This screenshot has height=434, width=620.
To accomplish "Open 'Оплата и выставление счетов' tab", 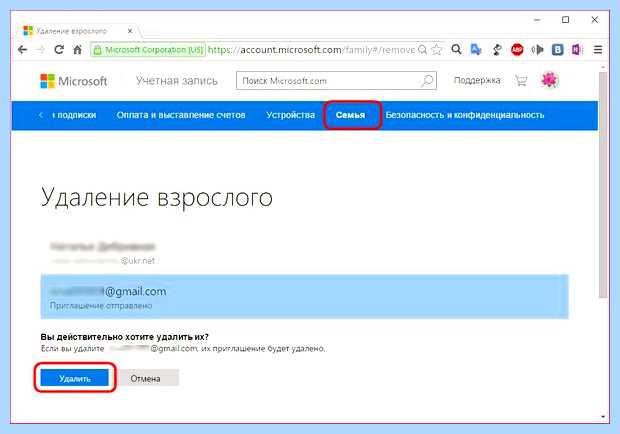I will 181,115.
